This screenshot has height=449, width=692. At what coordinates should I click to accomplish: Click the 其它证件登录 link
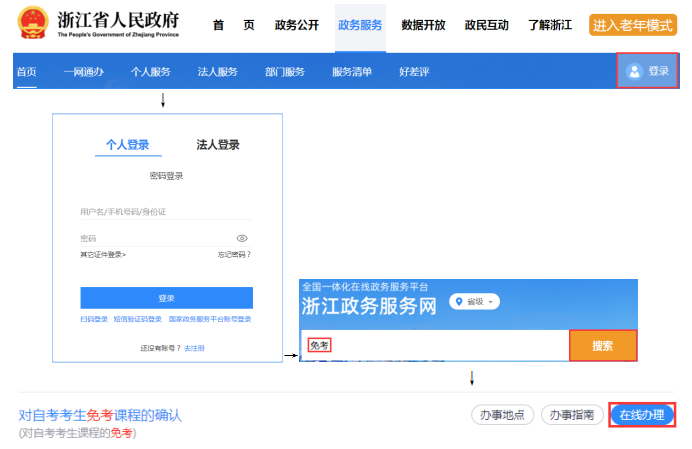point(103,255)
